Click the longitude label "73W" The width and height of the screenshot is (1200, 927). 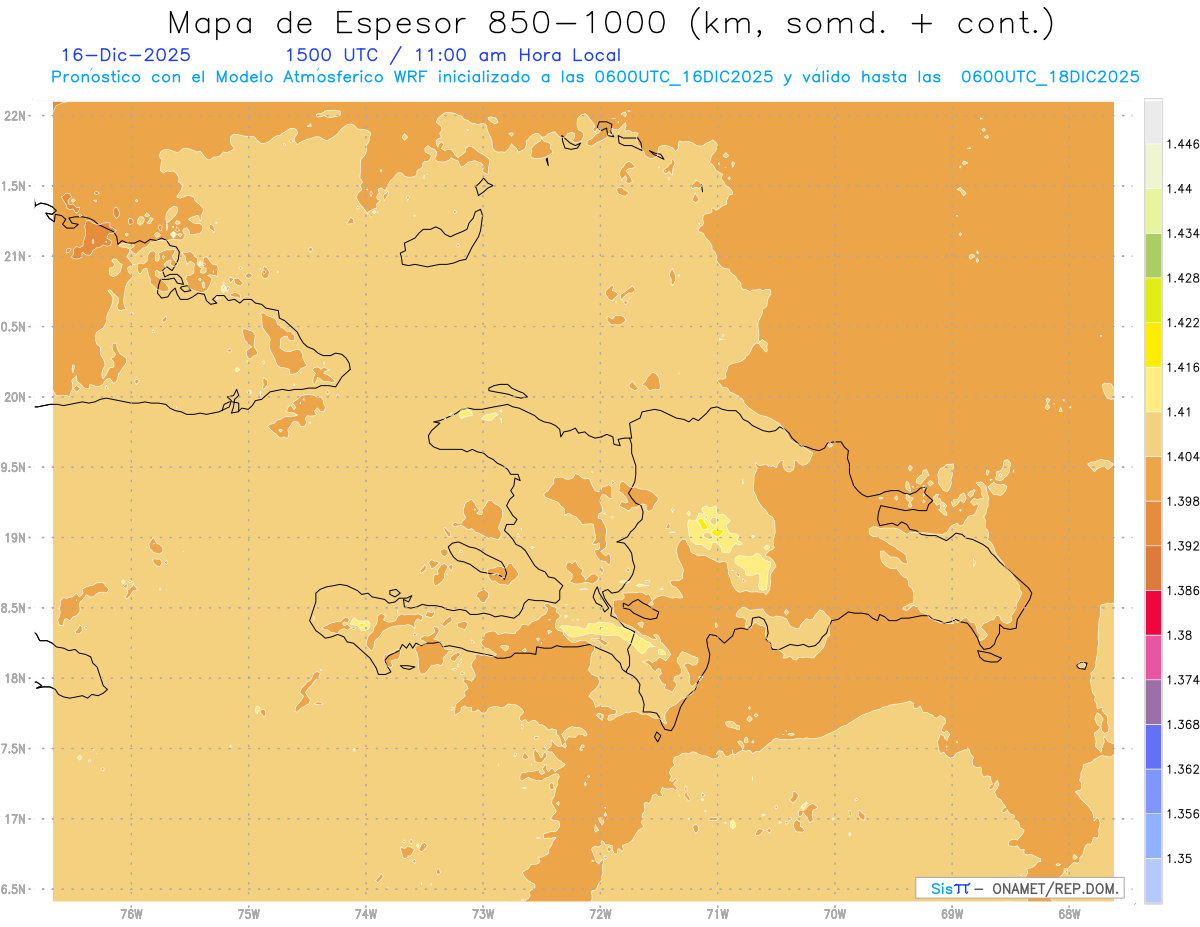coord(483,914)
